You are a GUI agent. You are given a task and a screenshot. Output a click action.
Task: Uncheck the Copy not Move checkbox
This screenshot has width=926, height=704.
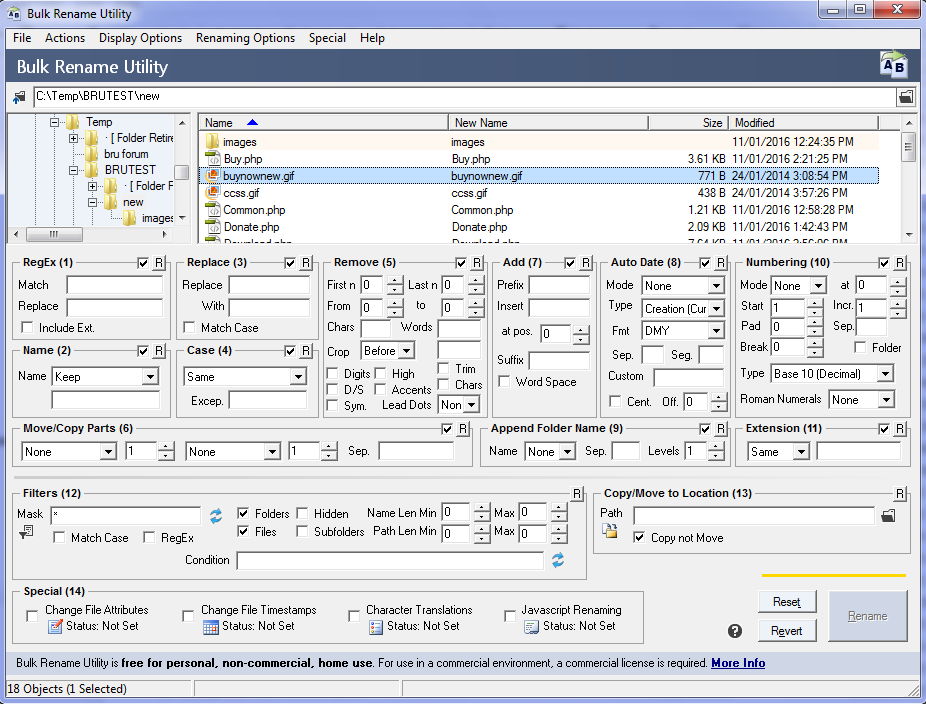pyautogui.click(x=637, y=537)
